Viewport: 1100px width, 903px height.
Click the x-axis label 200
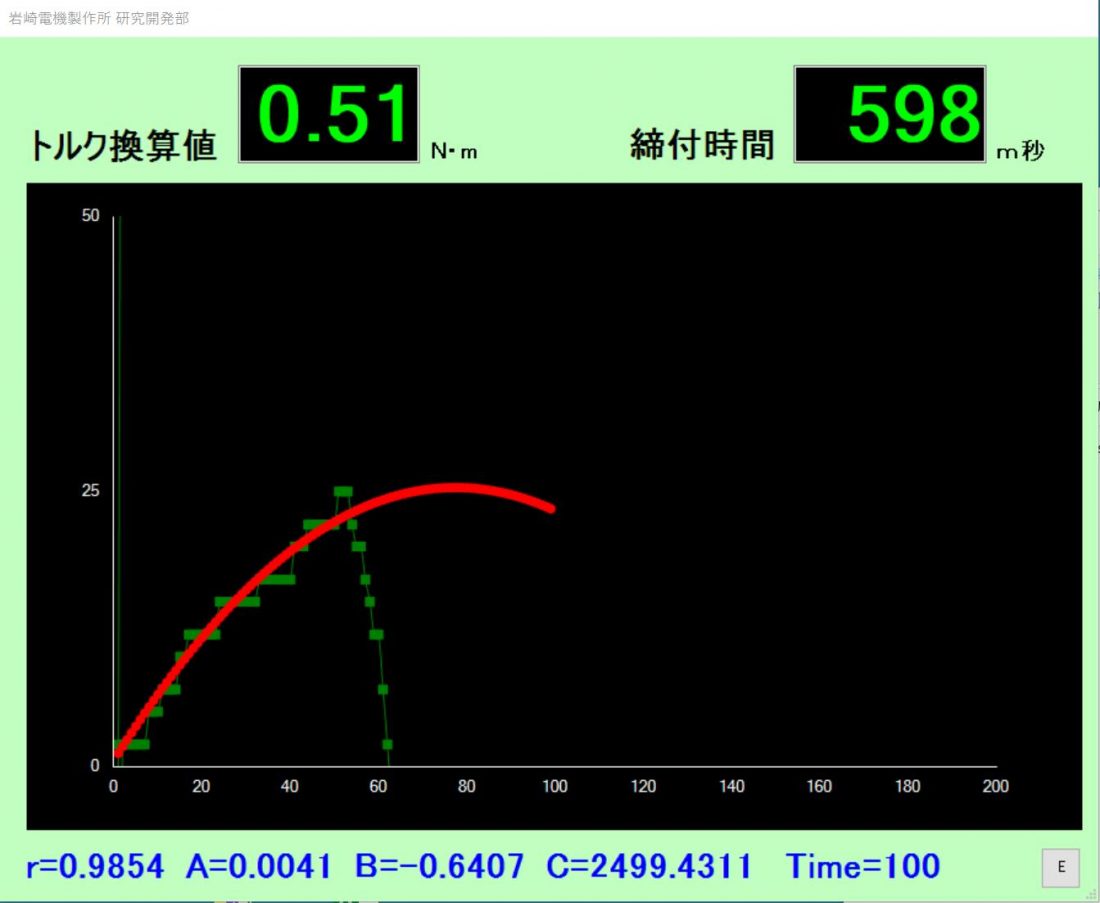995,787
